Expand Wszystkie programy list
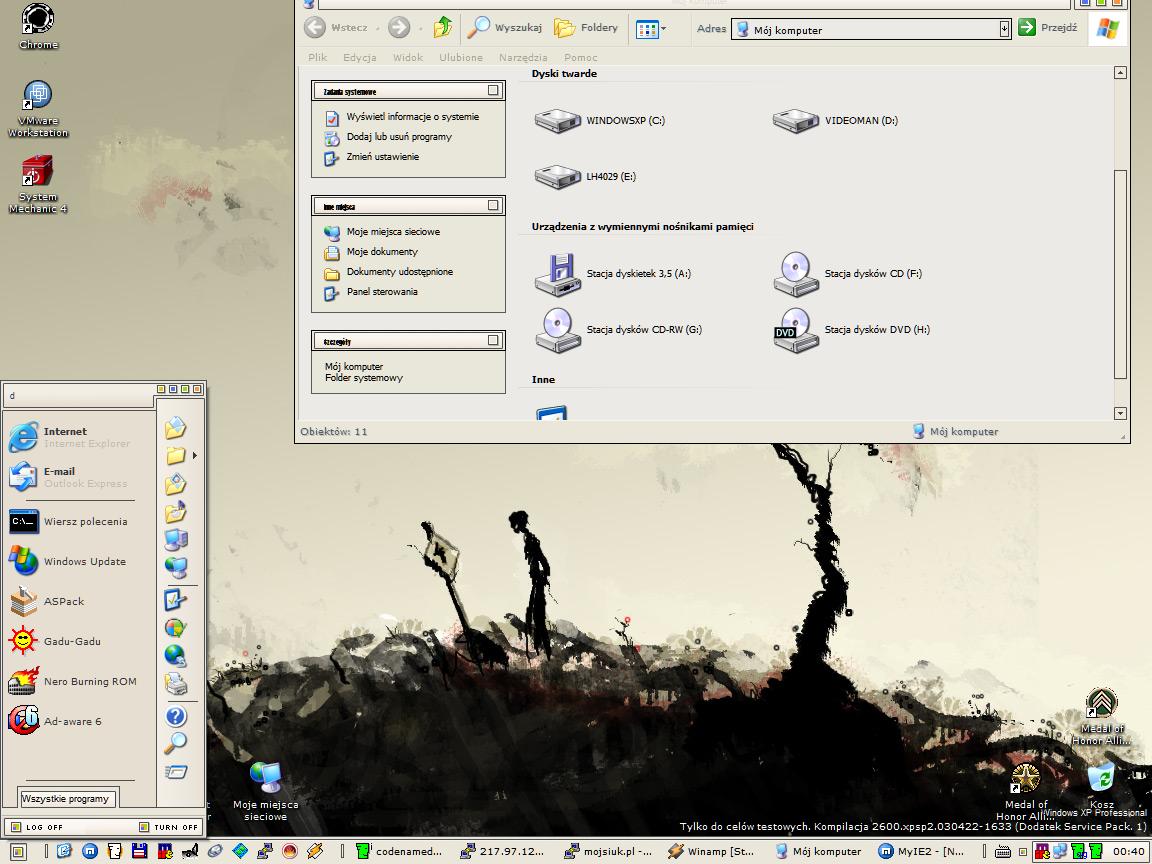The image size is (1152, 864). click(x=66, y=799)
